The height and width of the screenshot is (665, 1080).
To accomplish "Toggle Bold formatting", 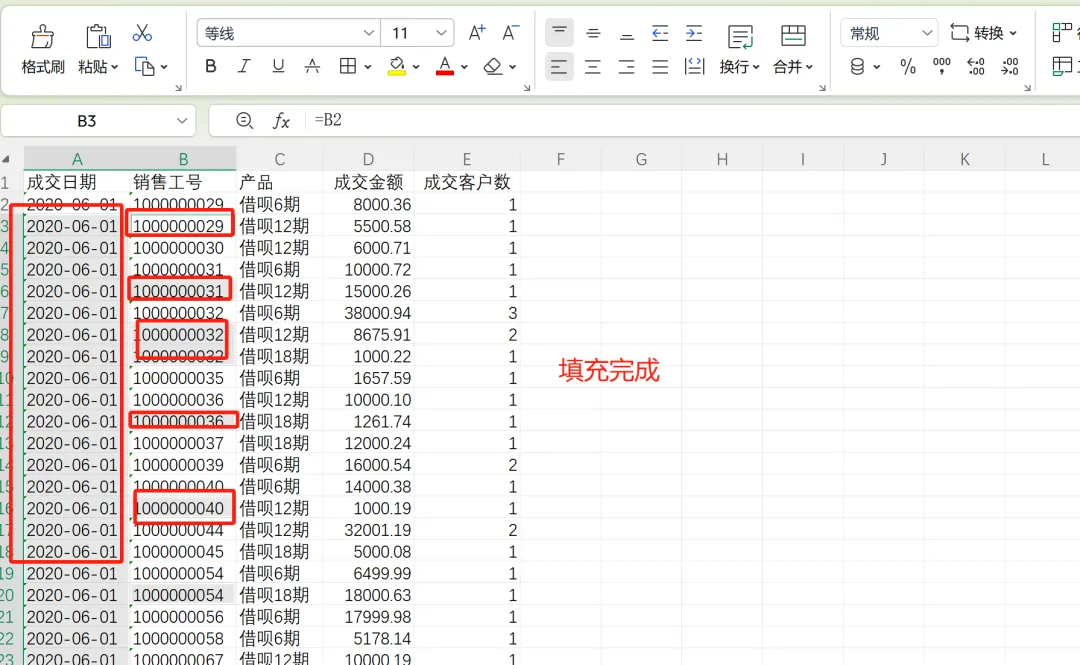I will (211, 66).
